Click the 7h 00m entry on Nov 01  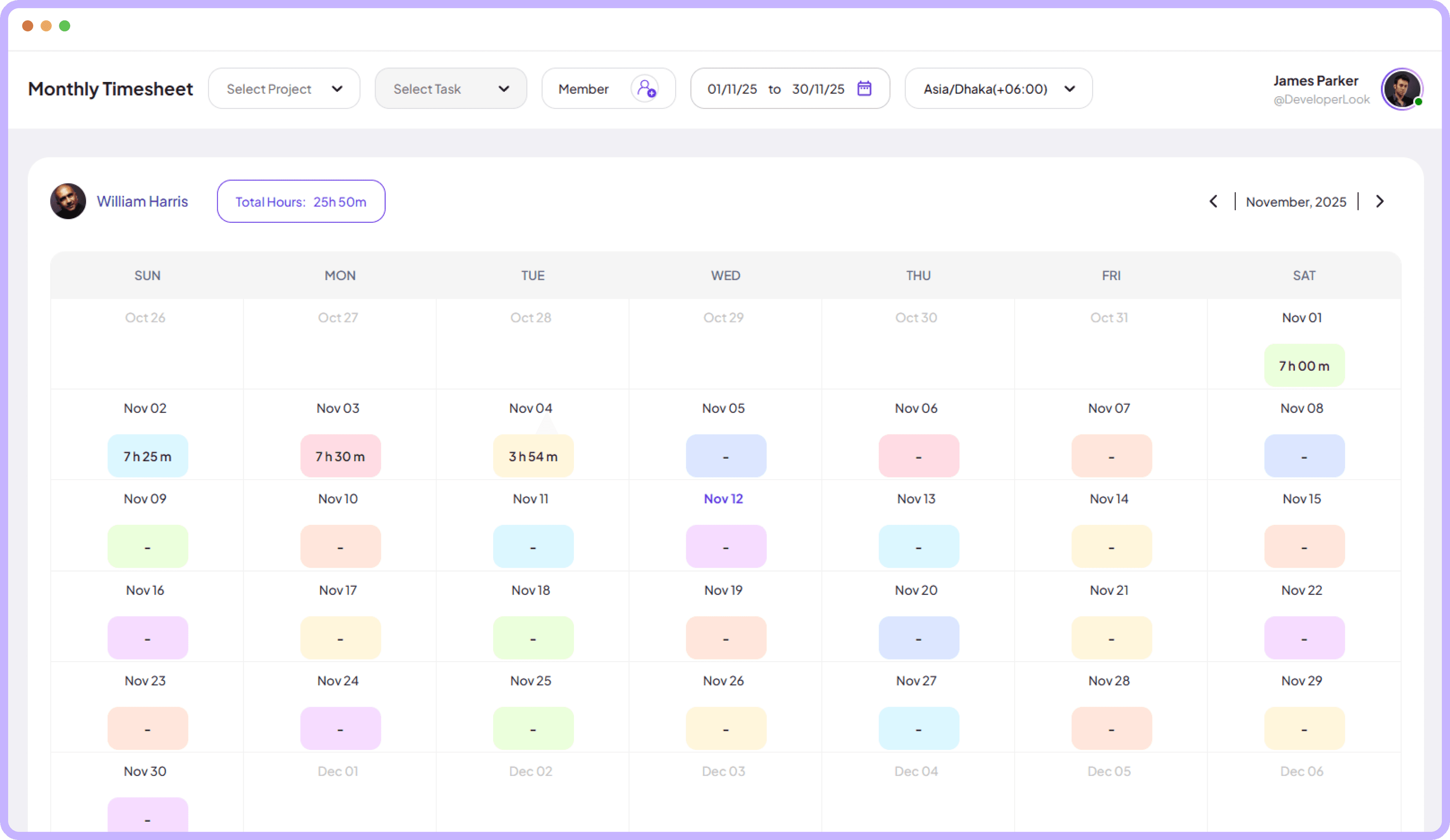1304,365
